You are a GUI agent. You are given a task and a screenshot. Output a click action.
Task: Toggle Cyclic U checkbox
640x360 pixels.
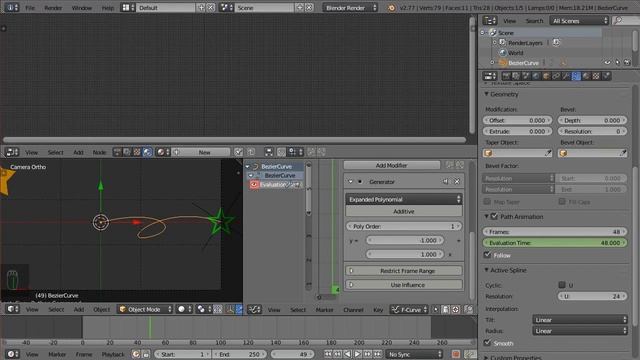562,284
